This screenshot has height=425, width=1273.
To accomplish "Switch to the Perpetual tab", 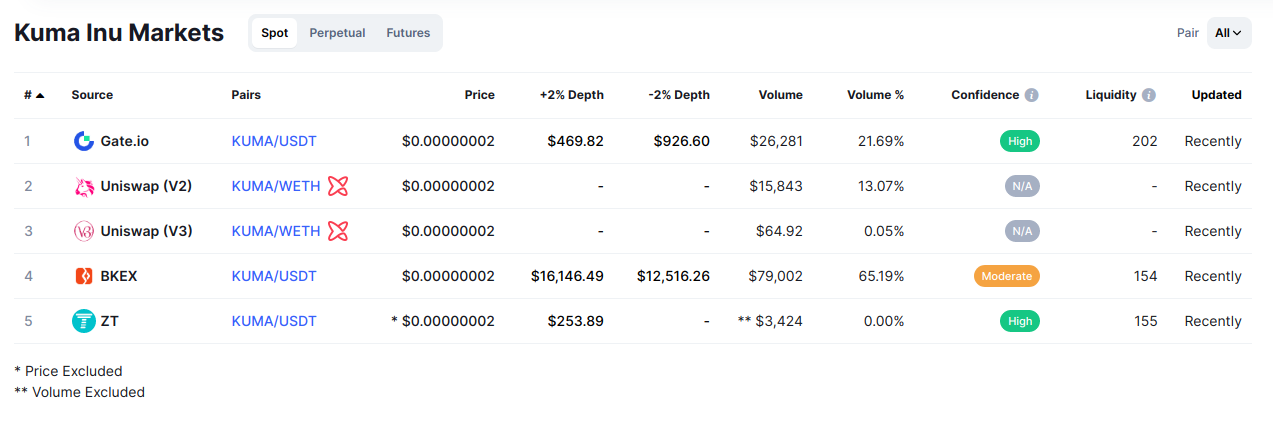I will [337, 33].
